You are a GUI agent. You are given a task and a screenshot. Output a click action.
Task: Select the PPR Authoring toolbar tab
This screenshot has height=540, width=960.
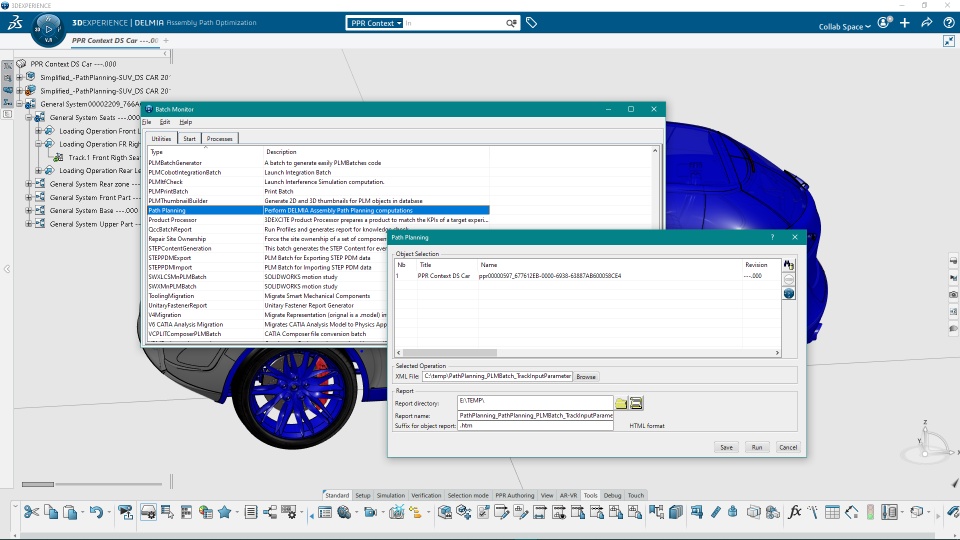(514, 495)
